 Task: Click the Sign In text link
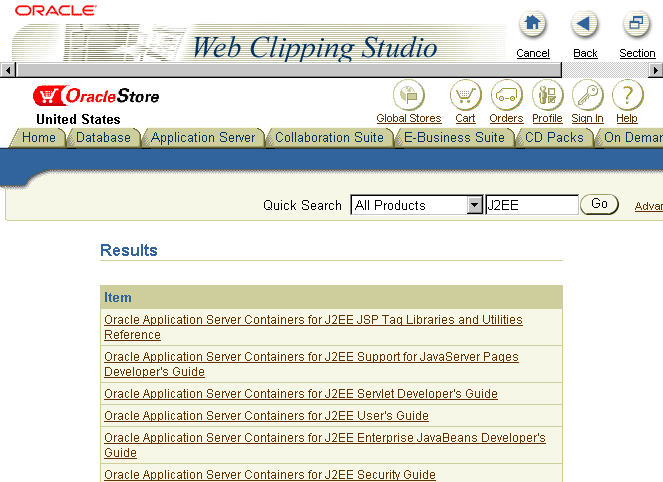[x=587, y=118]
